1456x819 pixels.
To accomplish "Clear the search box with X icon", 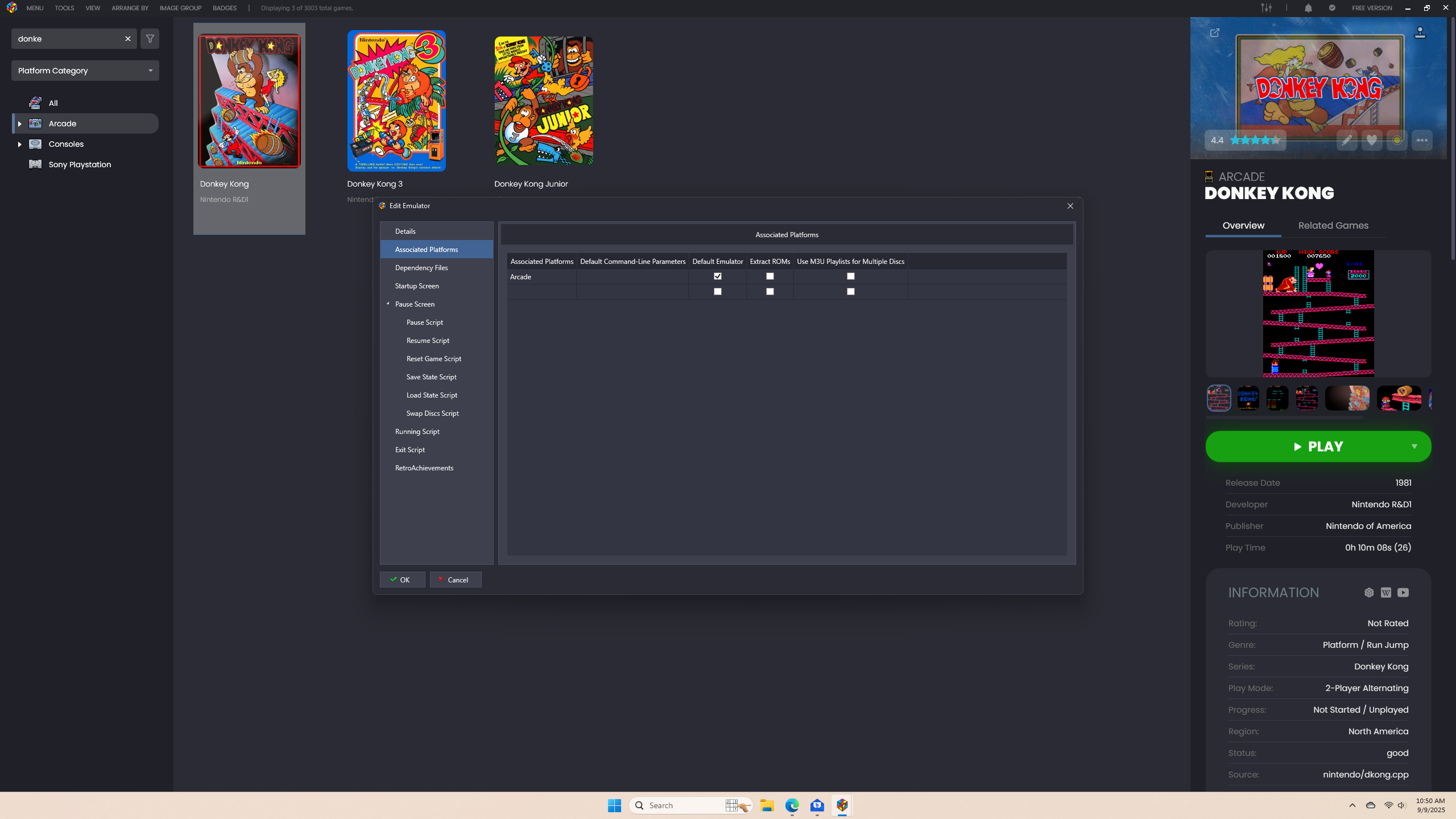I will coord(128,39).
